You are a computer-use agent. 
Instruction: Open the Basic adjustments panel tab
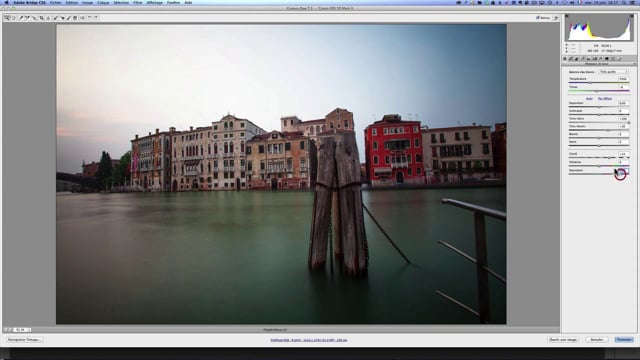pyautogui.click(x=565, y=59)
